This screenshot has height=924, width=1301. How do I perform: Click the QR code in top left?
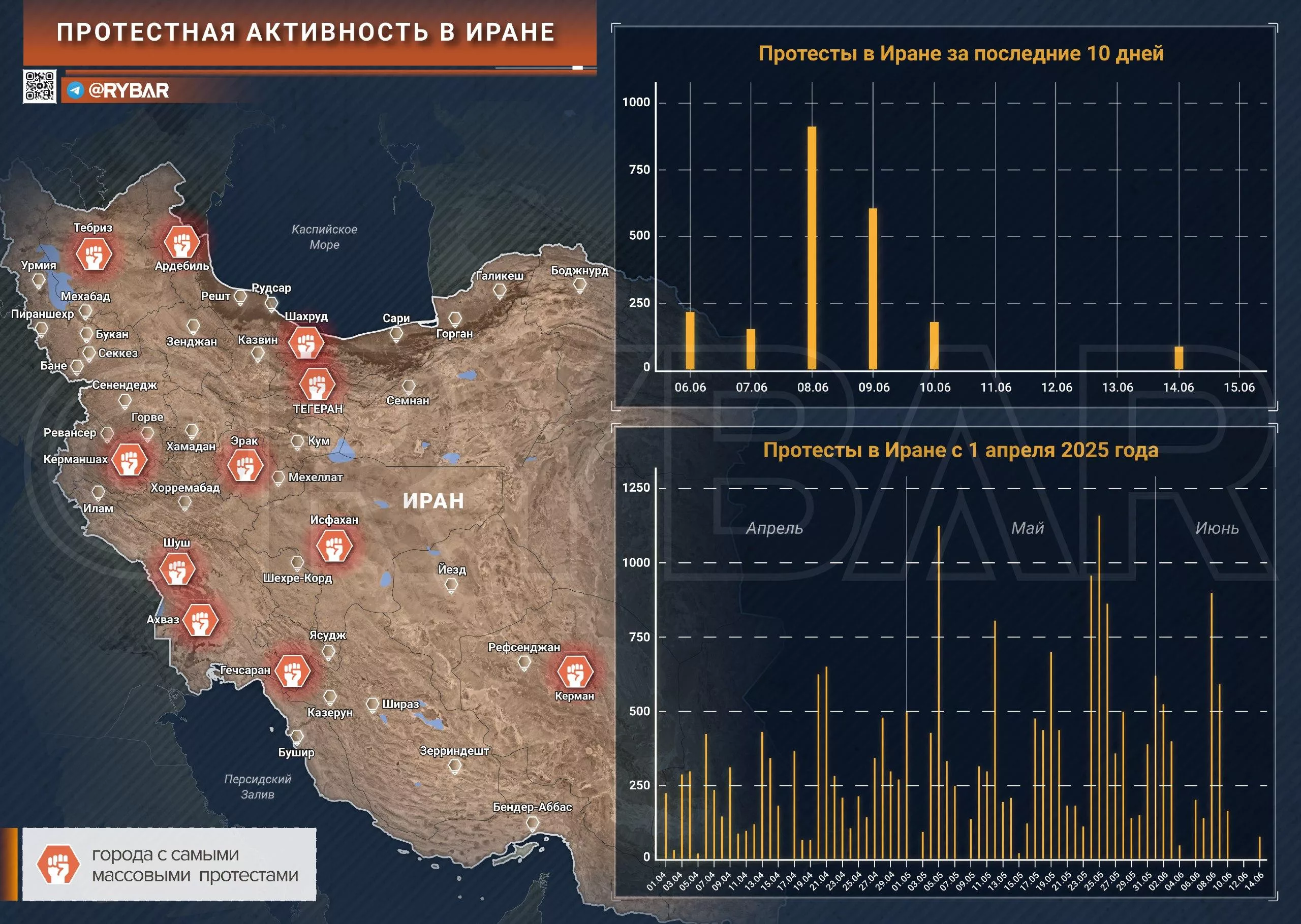39,86
